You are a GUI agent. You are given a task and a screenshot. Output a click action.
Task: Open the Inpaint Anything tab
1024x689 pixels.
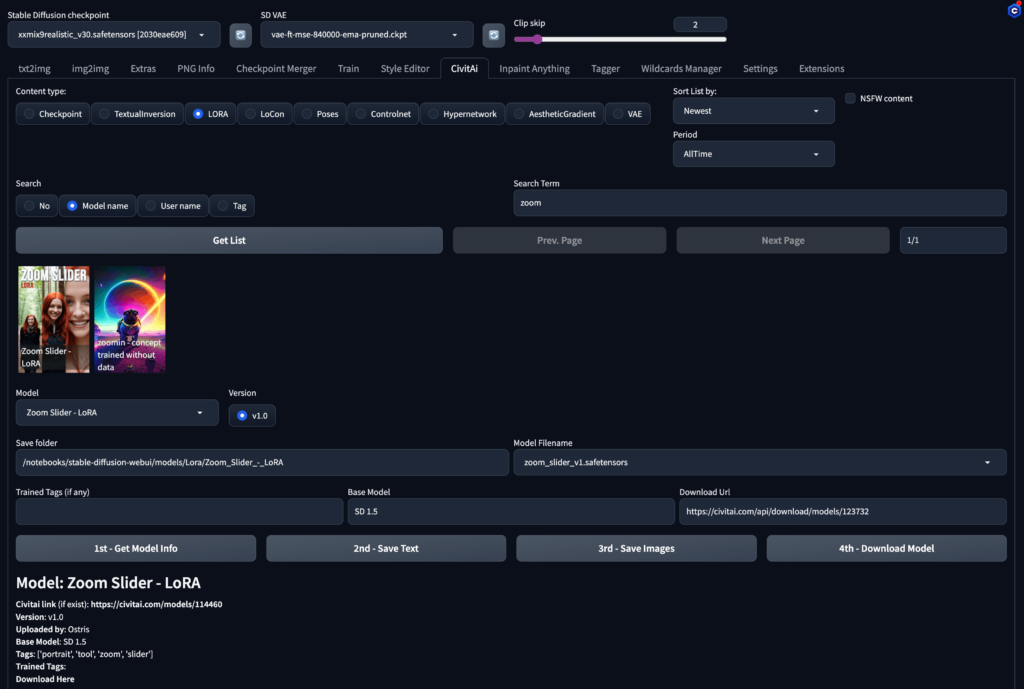tap(534, 69)
